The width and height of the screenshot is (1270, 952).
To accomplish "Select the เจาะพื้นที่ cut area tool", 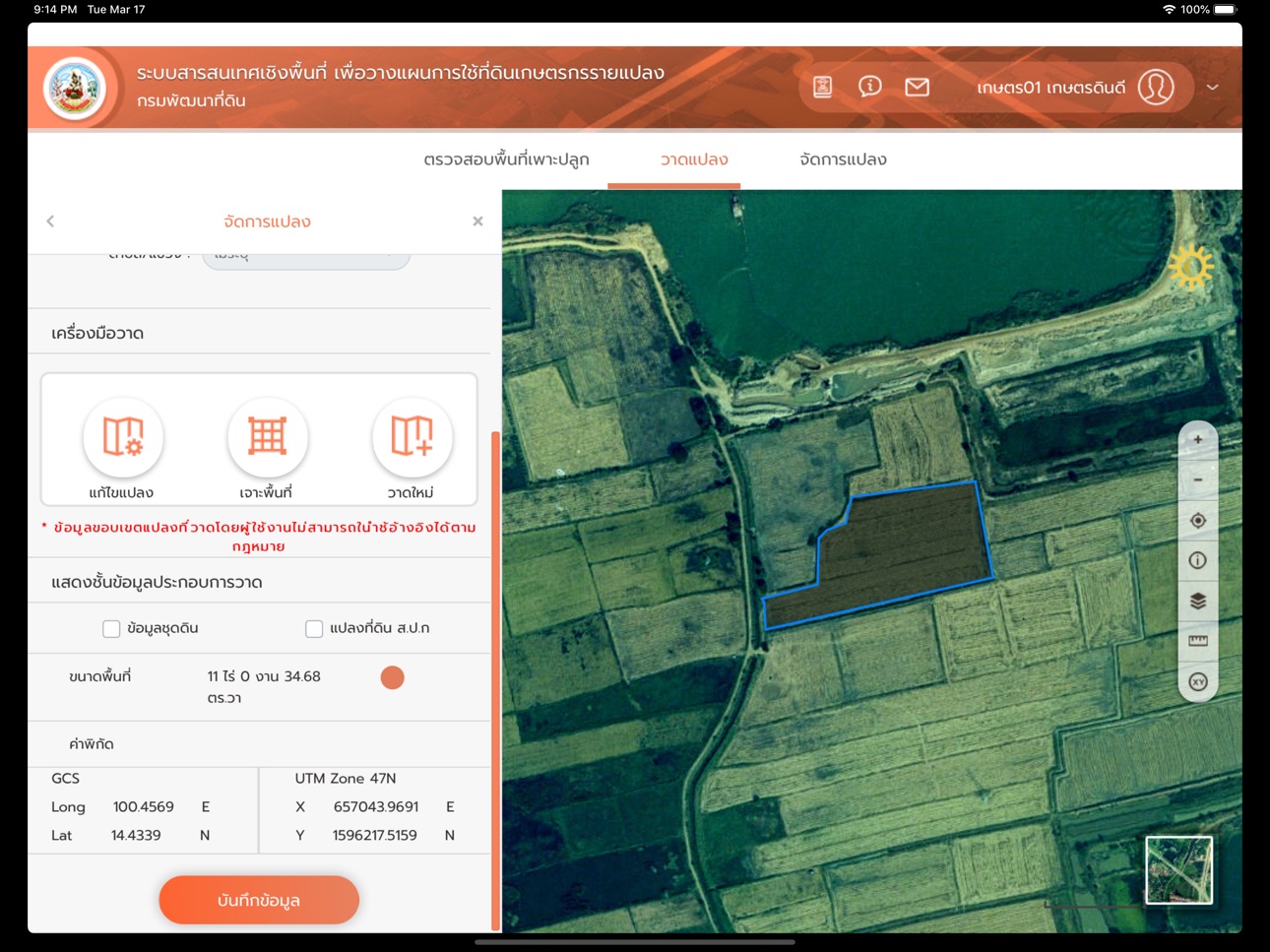I will (267, 436).
